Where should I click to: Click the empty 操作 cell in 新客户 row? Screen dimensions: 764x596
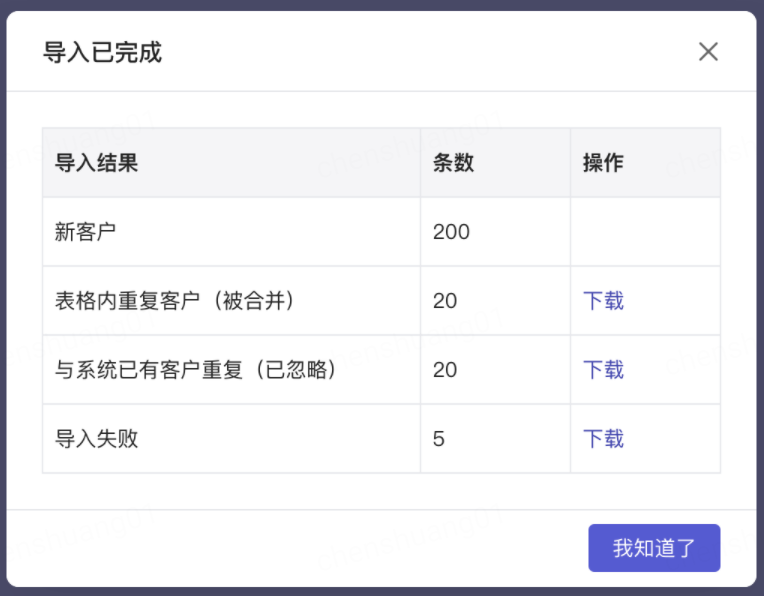645,231
